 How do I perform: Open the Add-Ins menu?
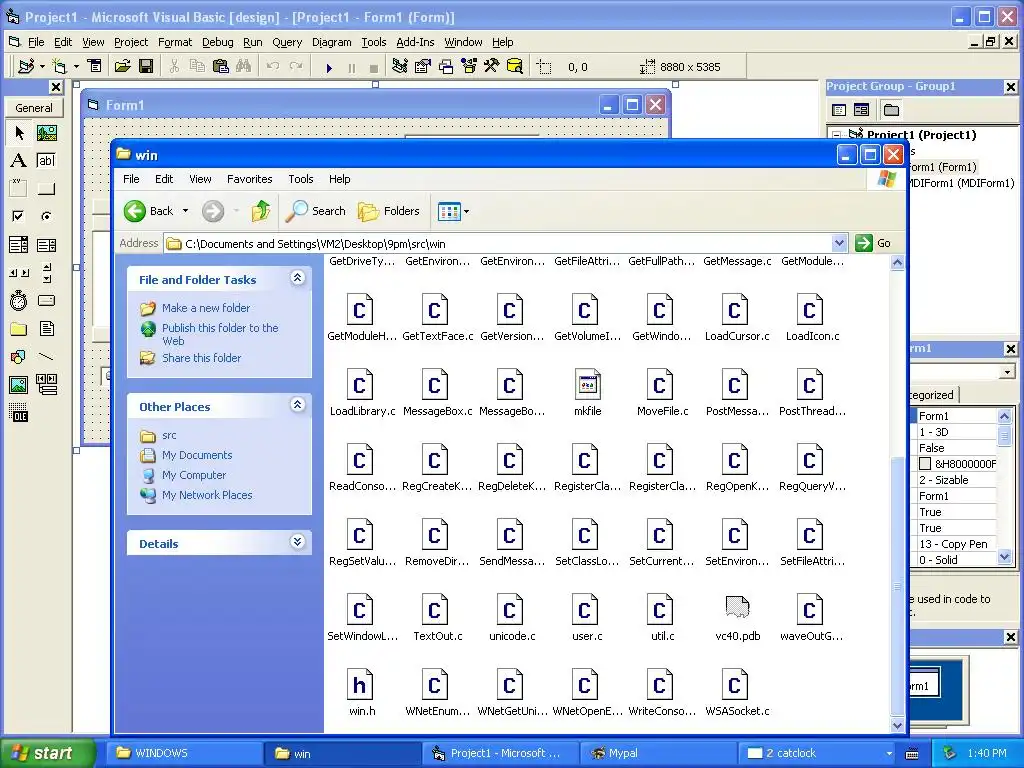[x=415, y=42]
